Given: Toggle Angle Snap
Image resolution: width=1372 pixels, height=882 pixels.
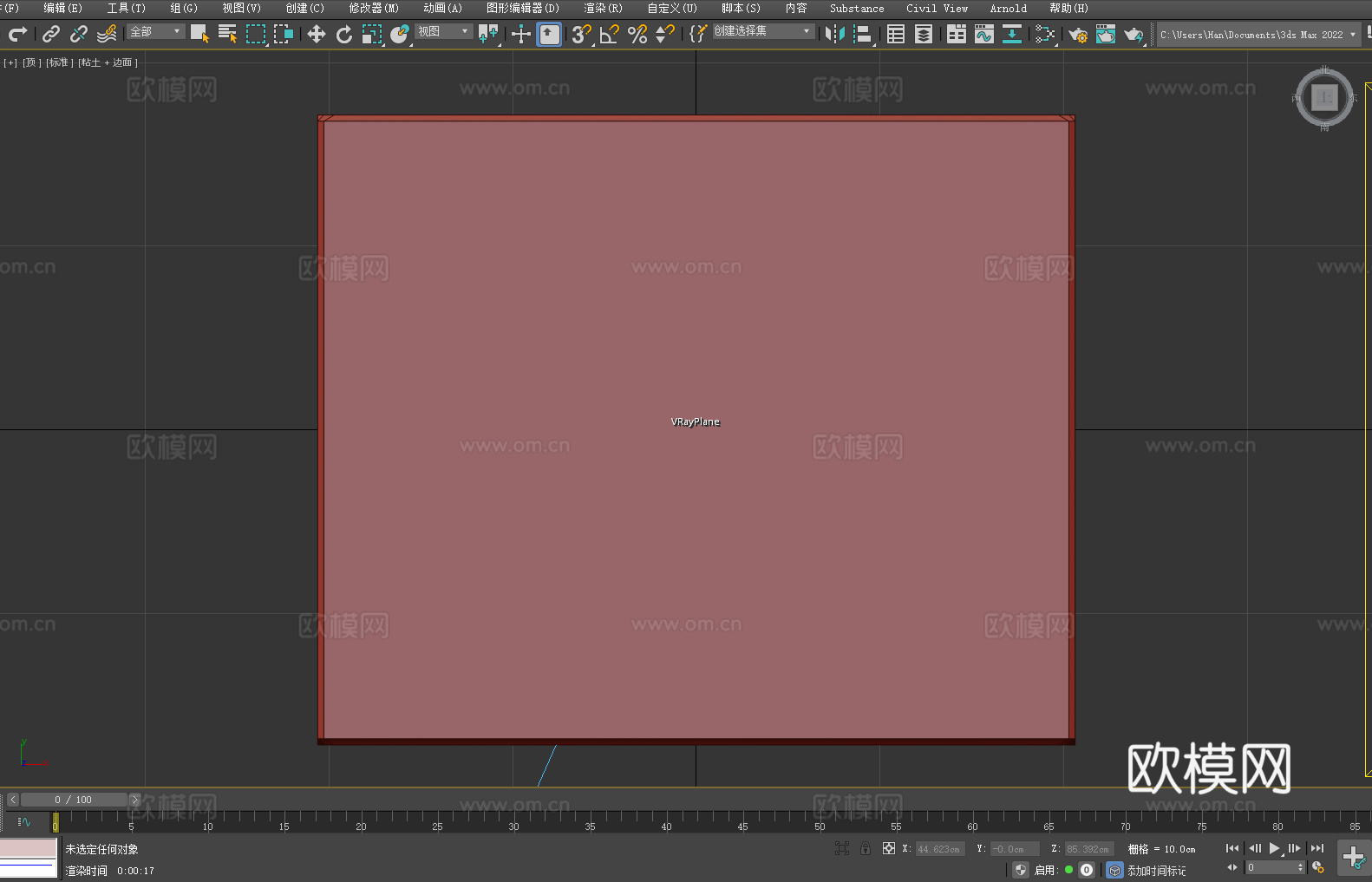Looking at the screenshot, I should click(x=609, y=34).
